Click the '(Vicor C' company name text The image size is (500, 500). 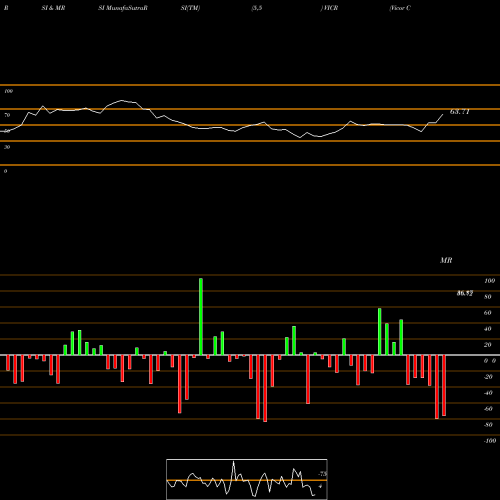click(400, 8)
